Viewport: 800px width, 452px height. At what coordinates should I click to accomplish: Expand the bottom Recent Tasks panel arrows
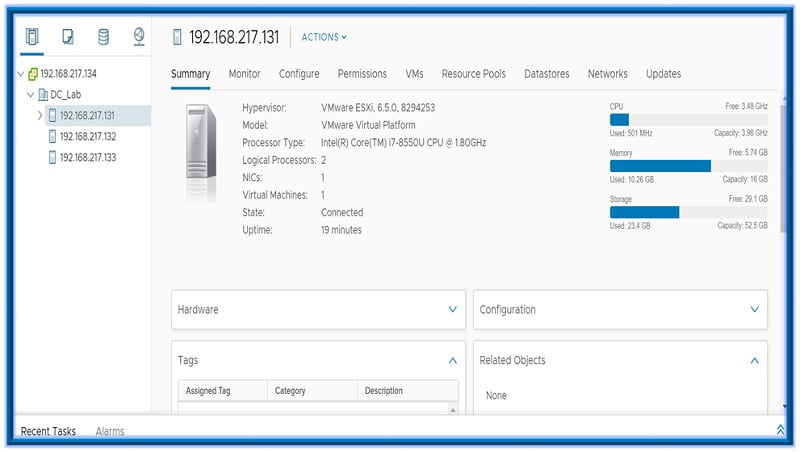pyautogui.click(x=780, y=430)
